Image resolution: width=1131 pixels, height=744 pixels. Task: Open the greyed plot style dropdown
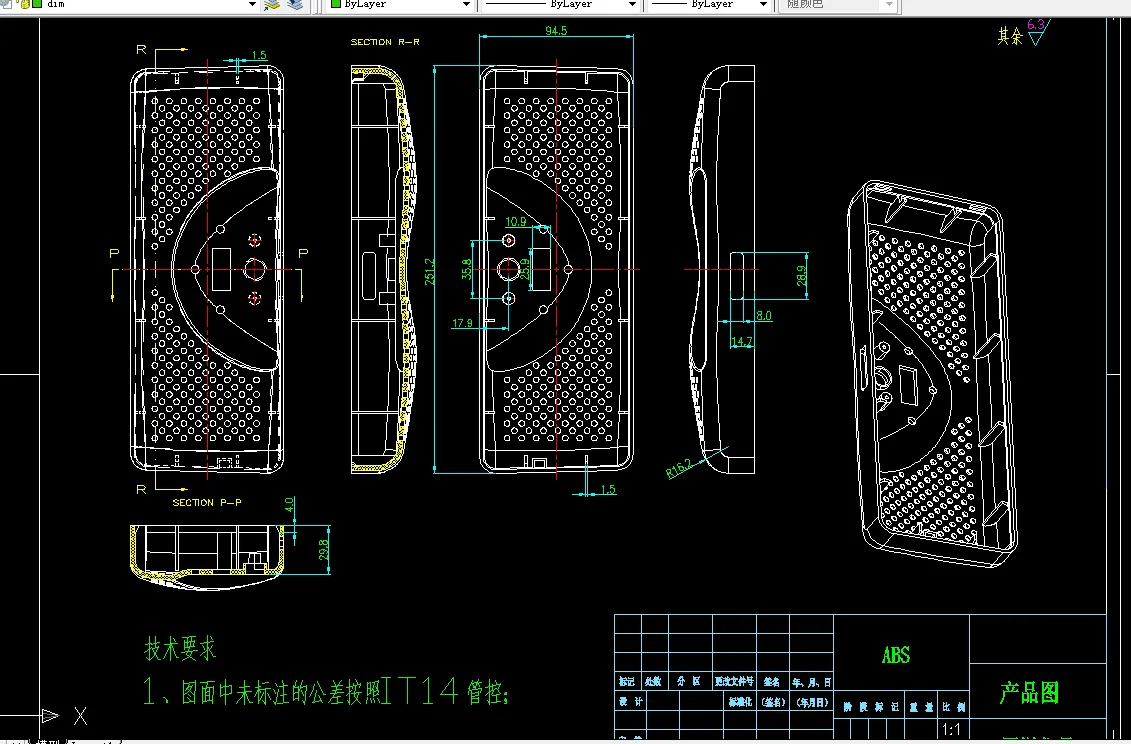[889, 4]
